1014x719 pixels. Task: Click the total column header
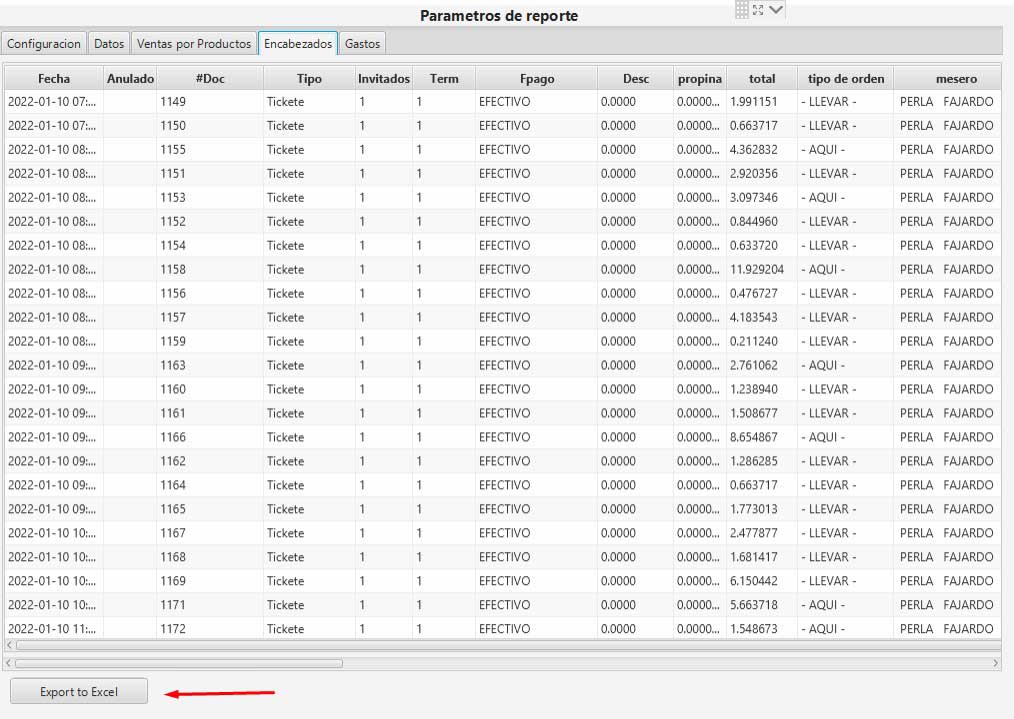coord(762,79)
